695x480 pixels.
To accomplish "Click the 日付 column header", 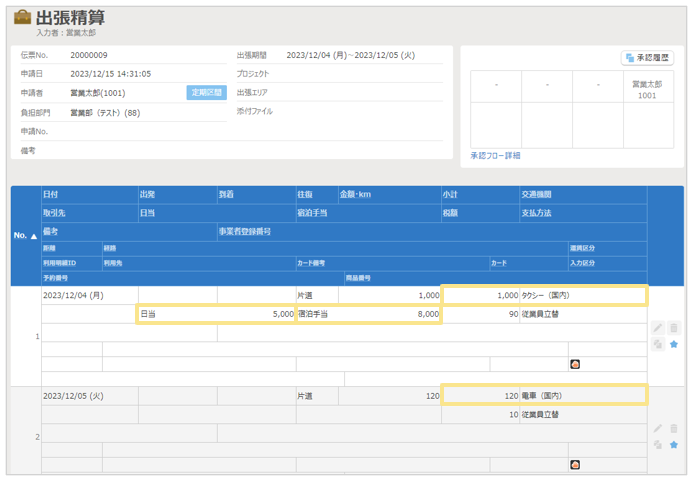I will 51,195.
